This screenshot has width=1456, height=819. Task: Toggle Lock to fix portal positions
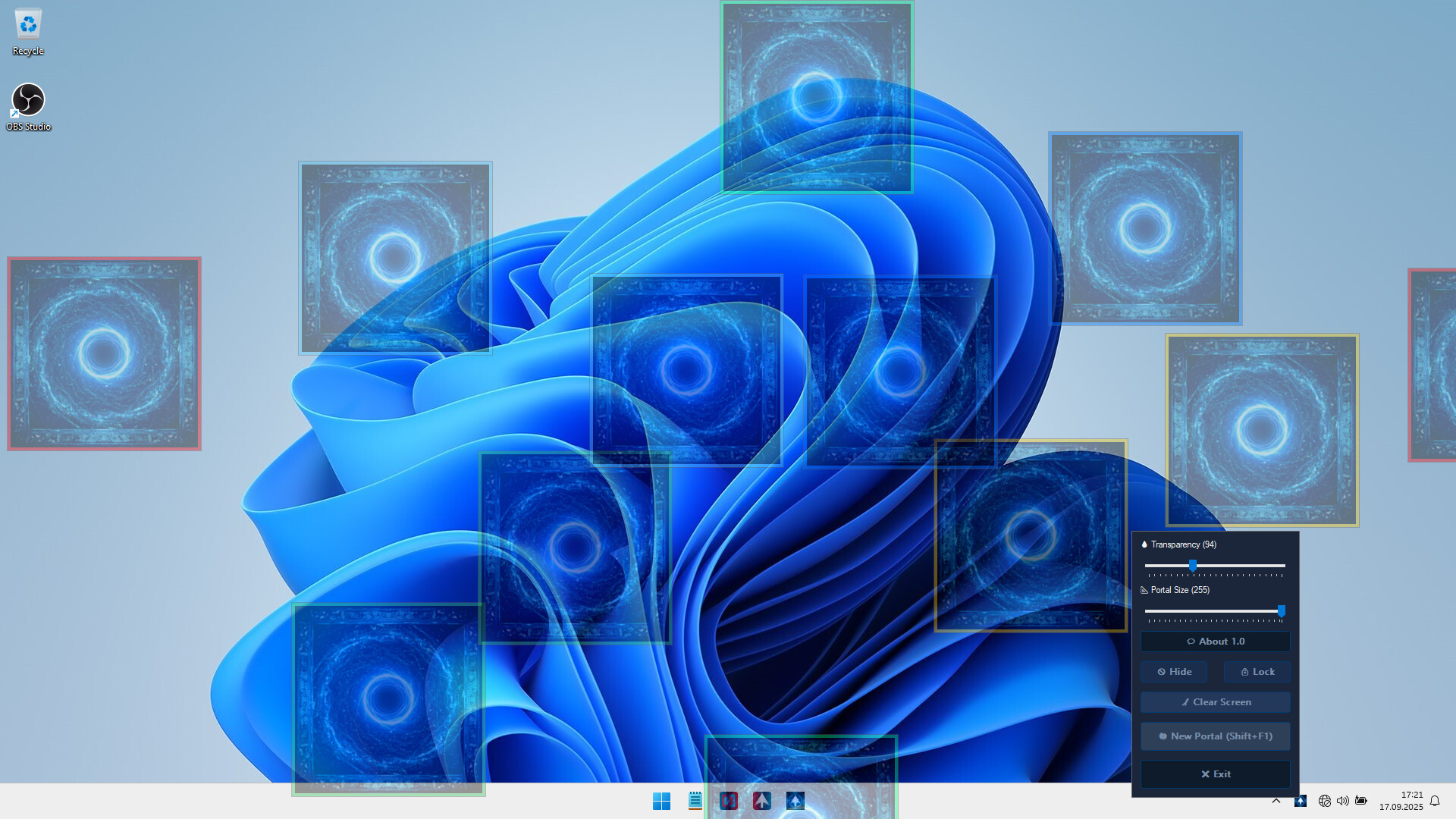click(x=1257, y=671)
